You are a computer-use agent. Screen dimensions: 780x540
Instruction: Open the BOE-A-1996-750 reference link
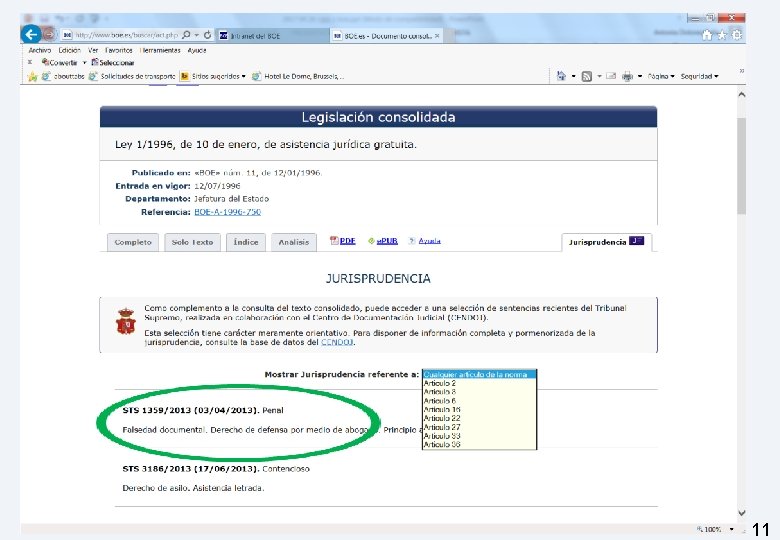[x=227, y=212]
